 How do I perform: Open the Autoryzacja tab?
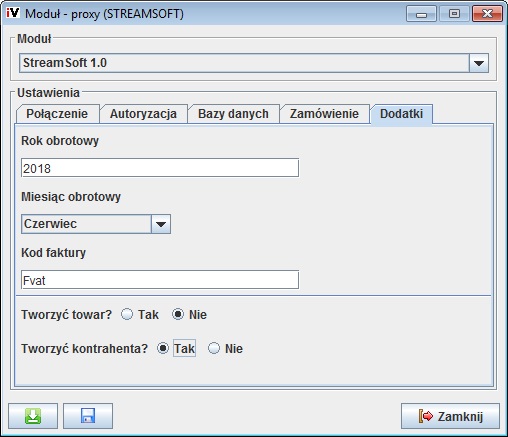coord(143,114)
